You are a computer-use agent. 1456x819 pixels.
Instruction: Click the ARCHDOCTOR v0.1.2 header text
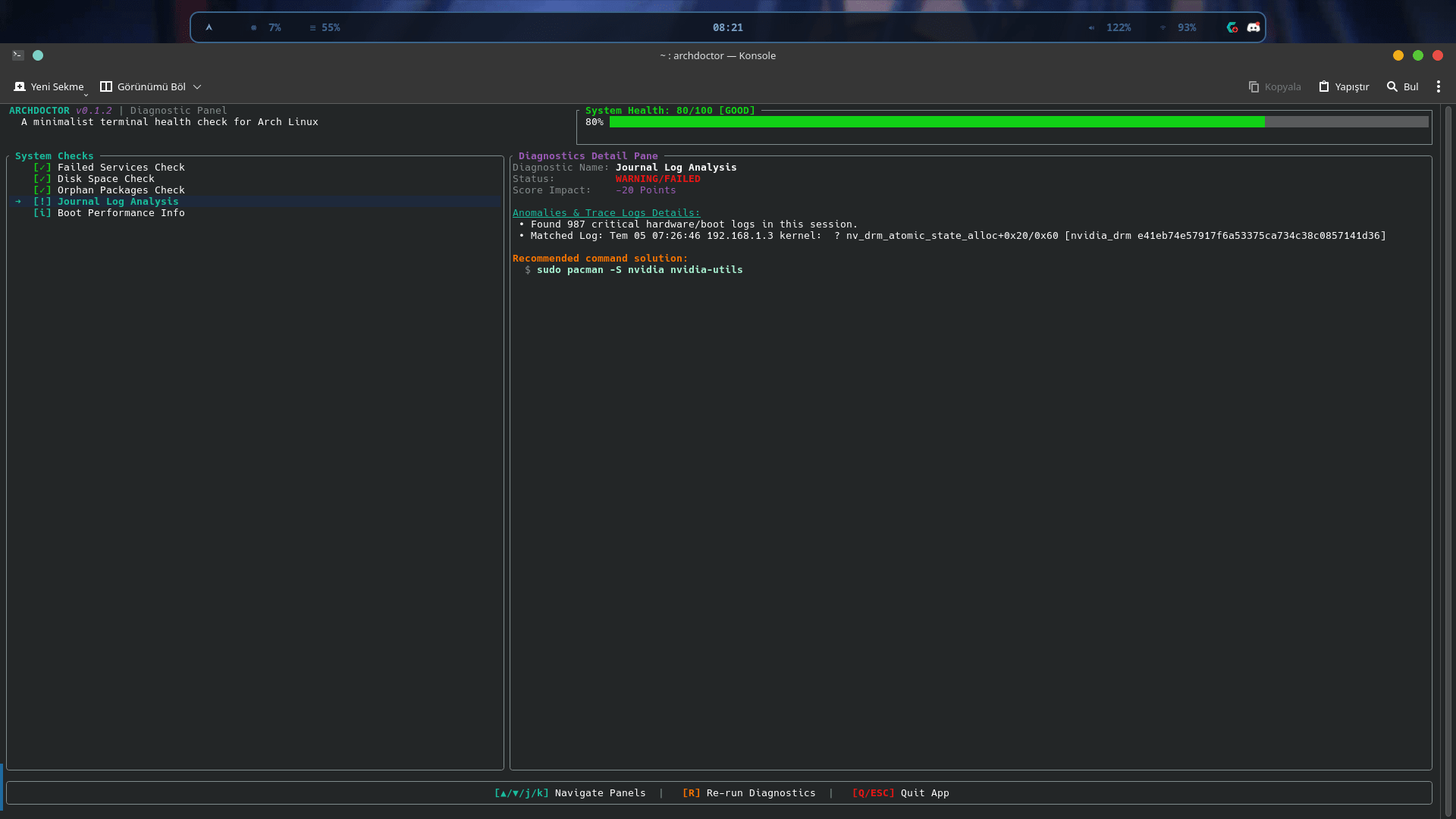tap(61, 111)
